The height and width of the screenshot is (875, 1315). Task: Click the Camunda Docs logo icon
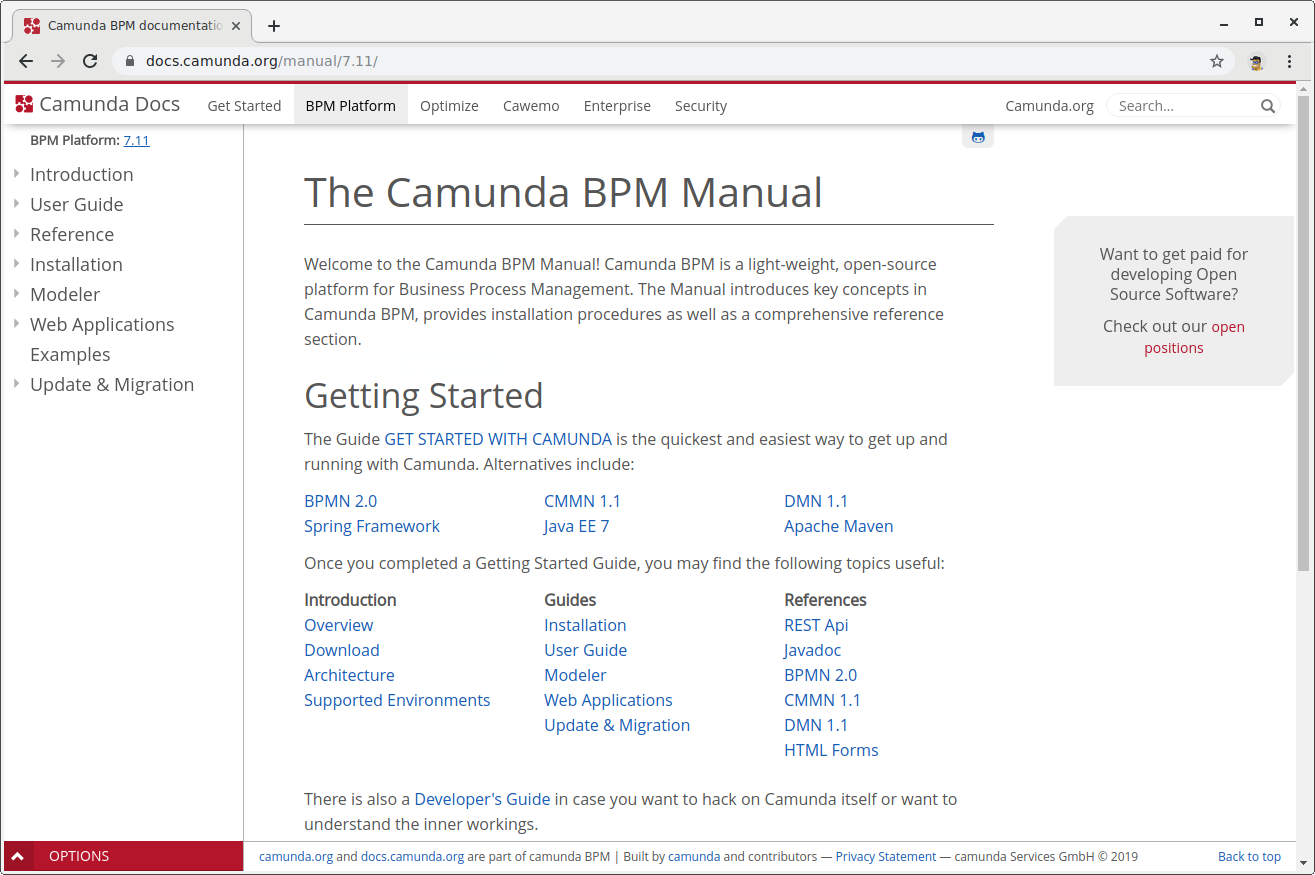tap(24, 104)
